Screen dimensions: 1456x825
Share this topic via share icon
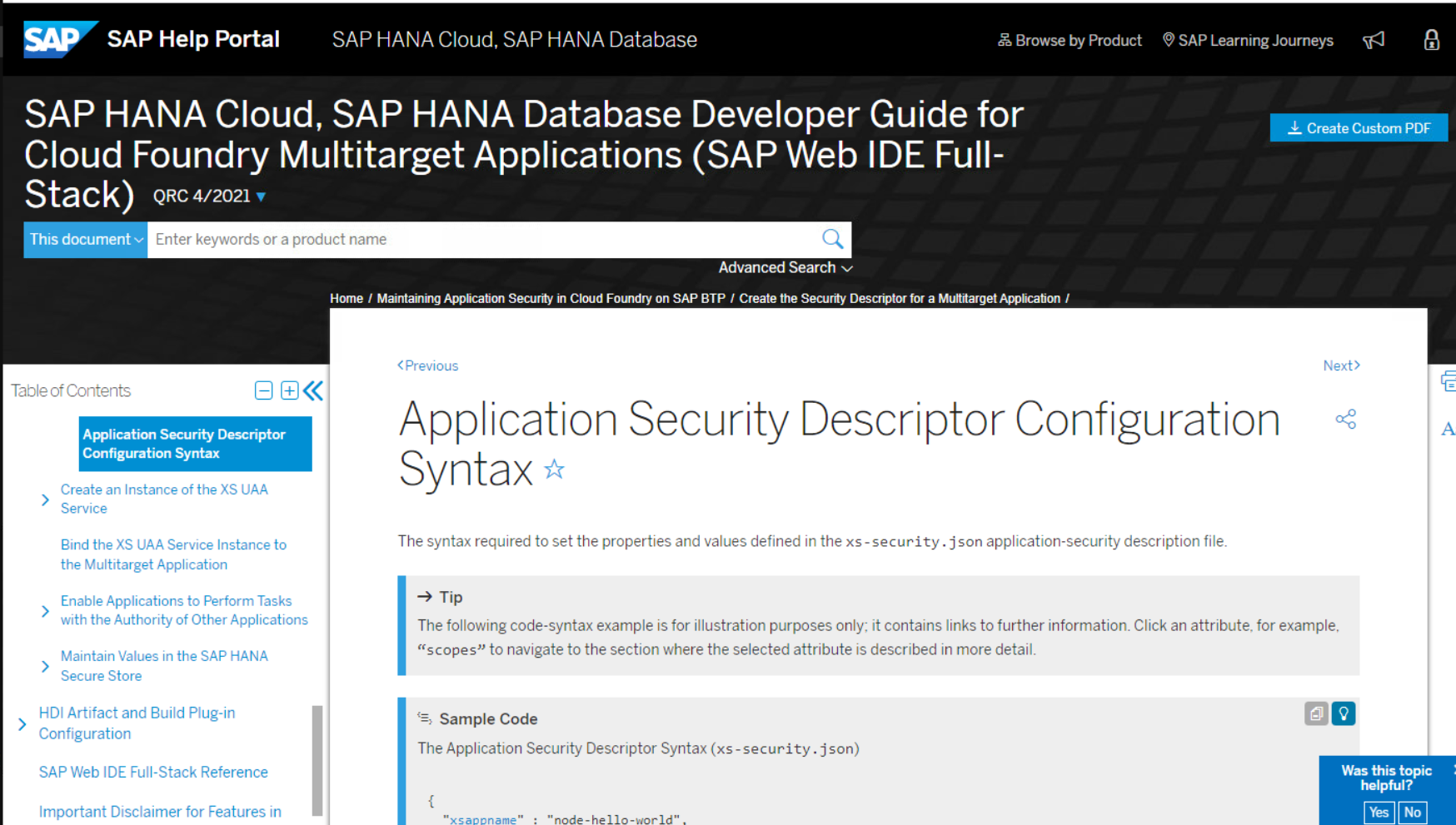1345,419
